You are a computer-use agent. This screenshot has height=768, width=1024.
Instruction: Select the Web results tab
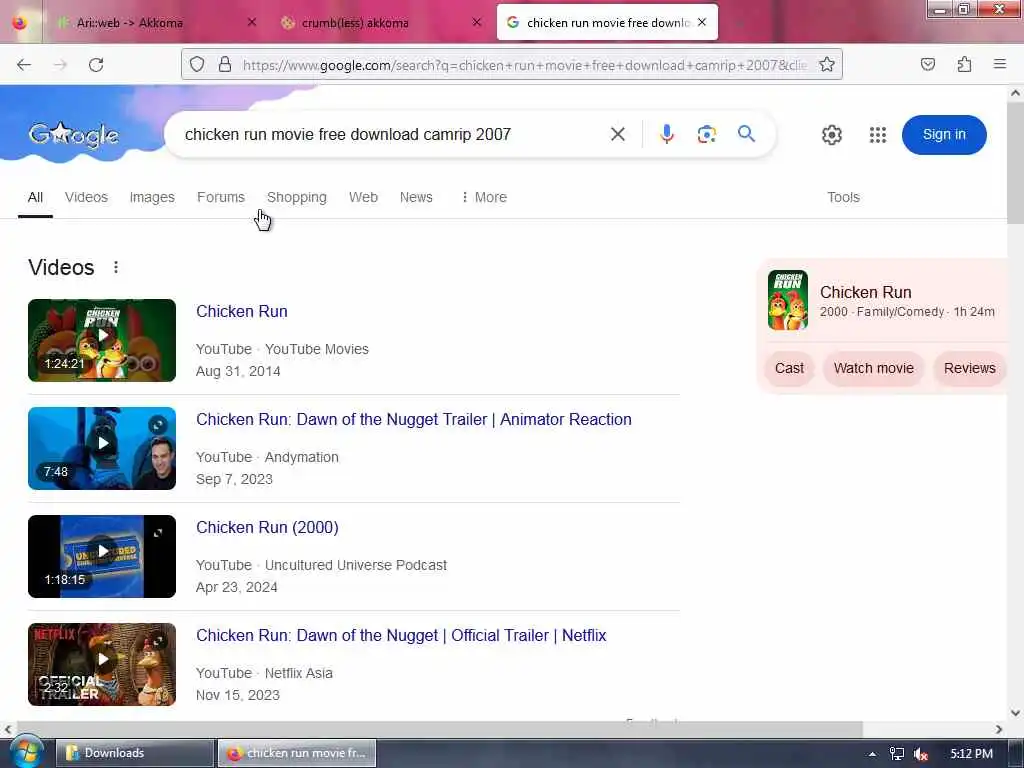pos(363,197)
